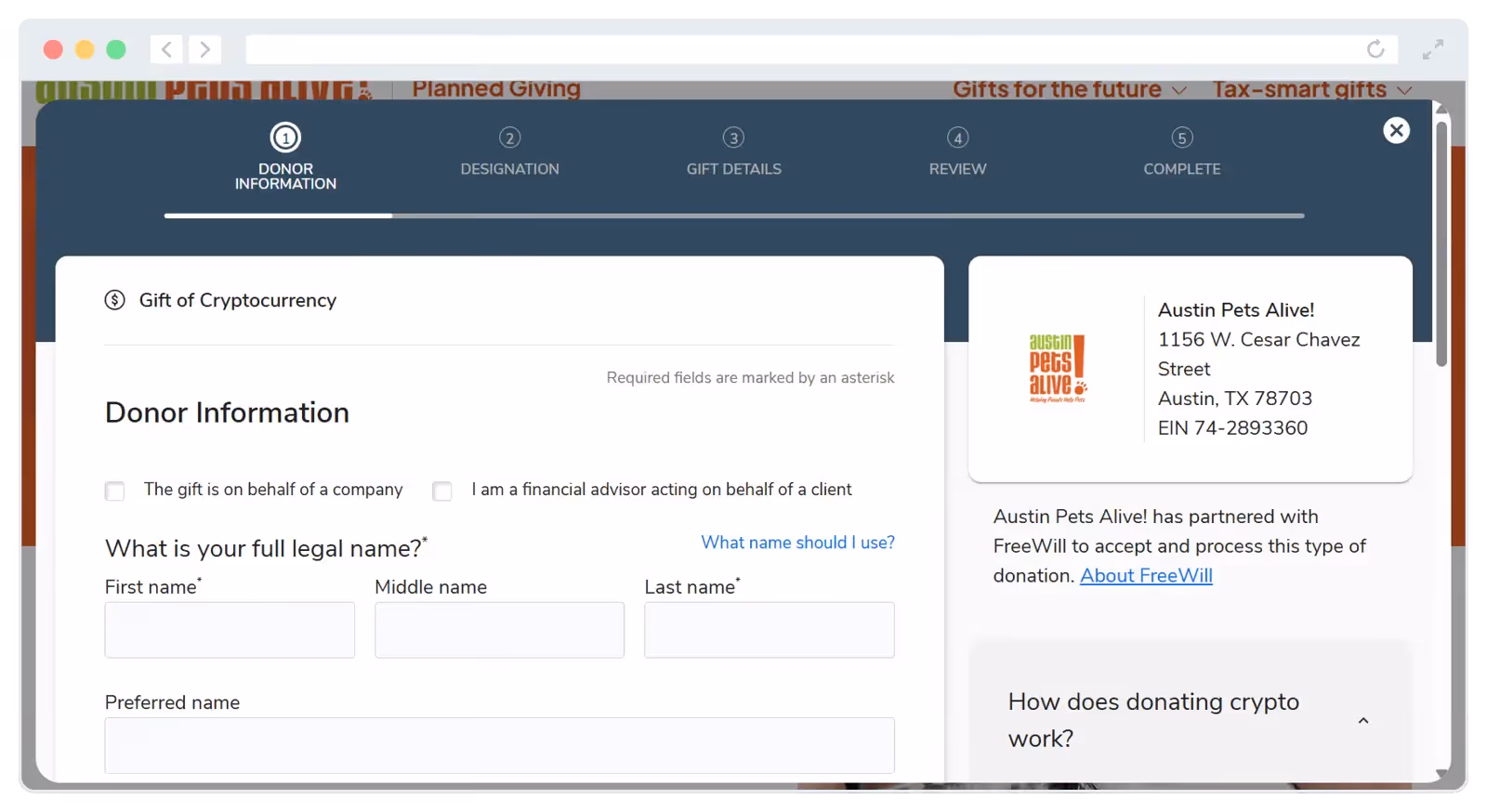Click the step 2 Designation circle icon
The height and width of the screenshot is (812, 1487).
(x=509, y=138)
